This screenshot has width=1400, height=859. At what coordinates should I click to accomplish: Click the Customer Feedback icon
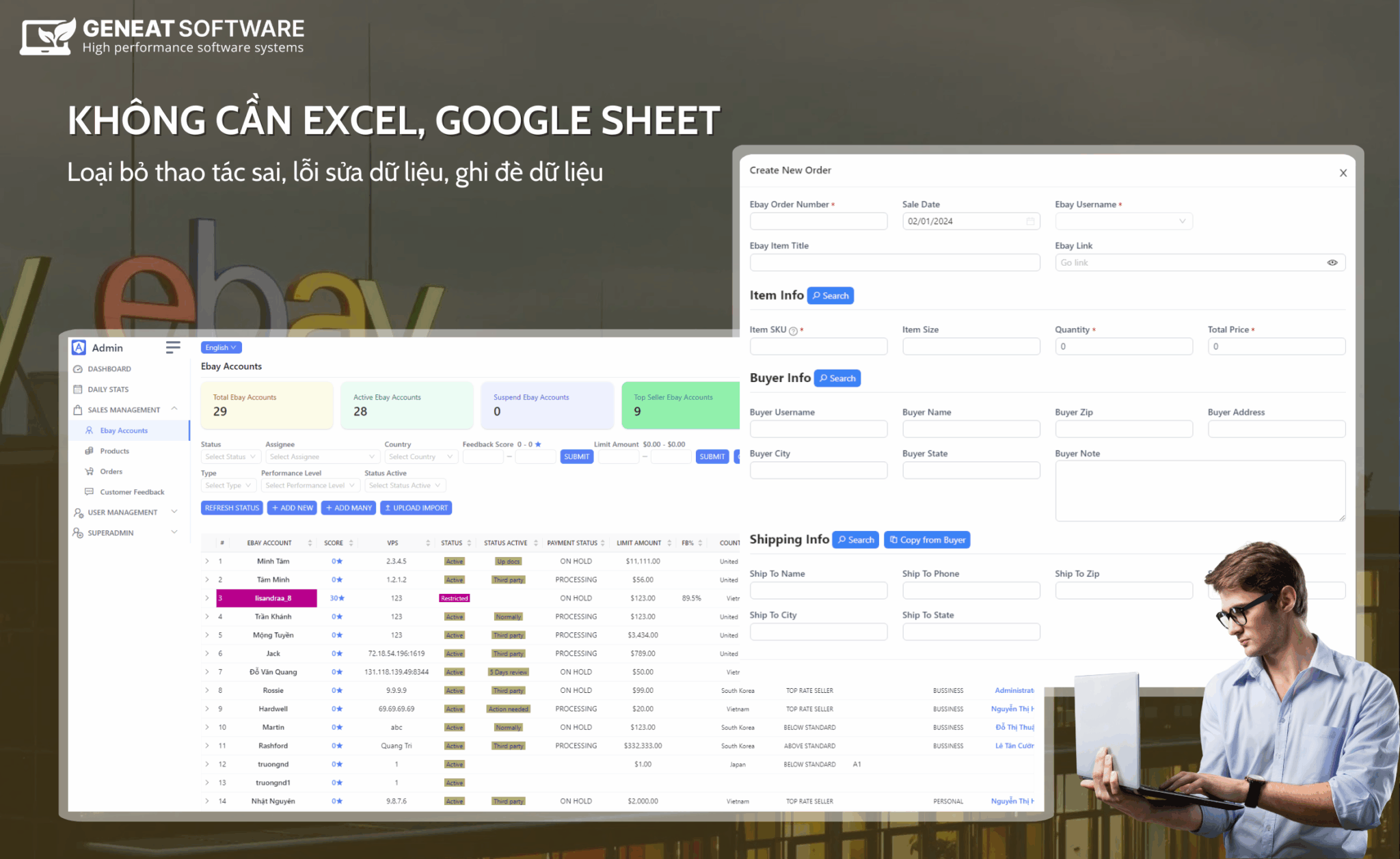pos(89,492)
